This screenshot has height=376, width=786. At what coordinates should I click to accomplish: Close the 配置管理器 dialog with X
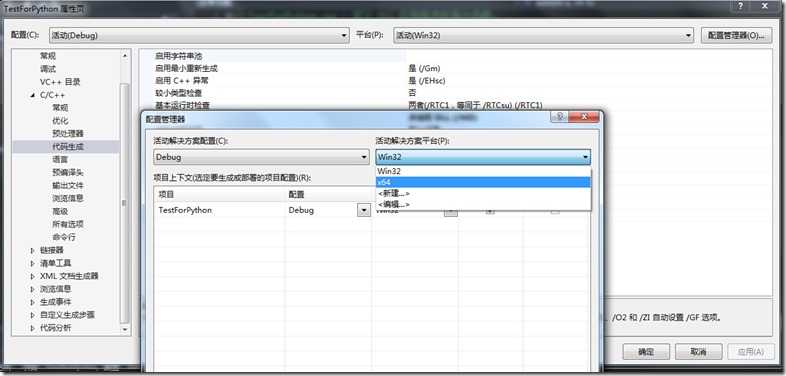[584, 117]
